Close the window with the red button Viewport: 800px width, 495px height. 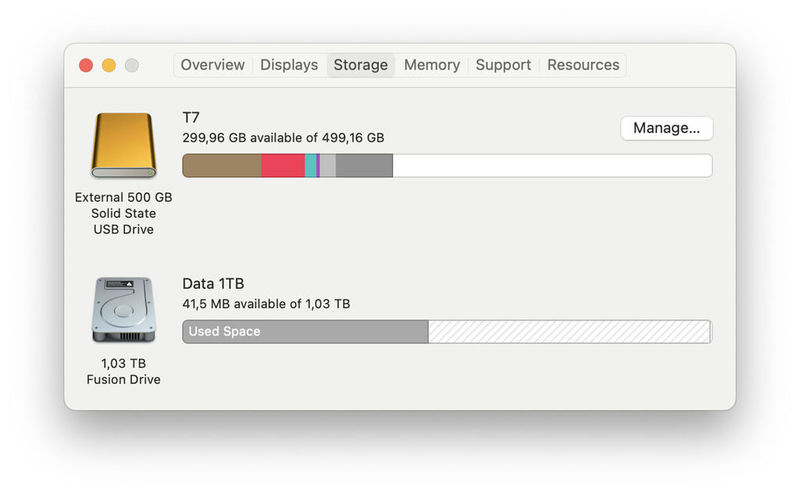[86, 65]
